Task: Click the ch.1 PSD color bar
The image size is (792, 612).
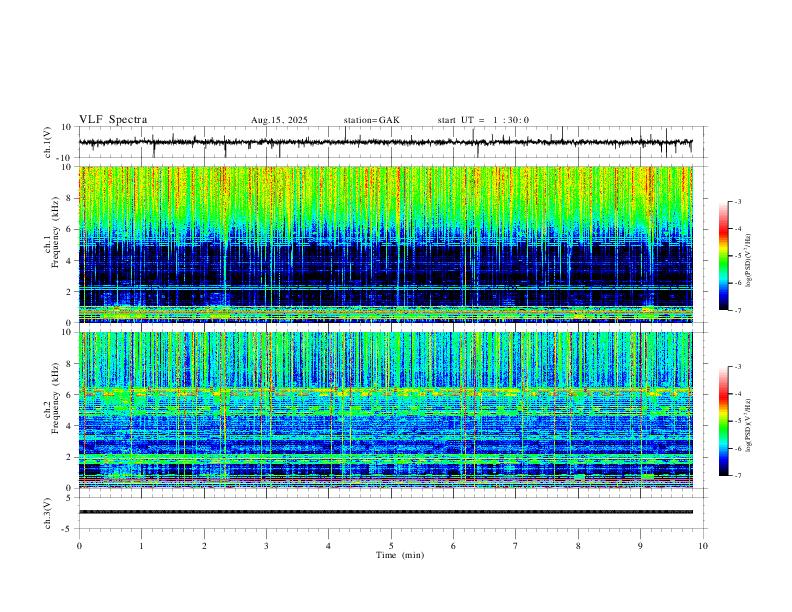Action: point(724,256)
